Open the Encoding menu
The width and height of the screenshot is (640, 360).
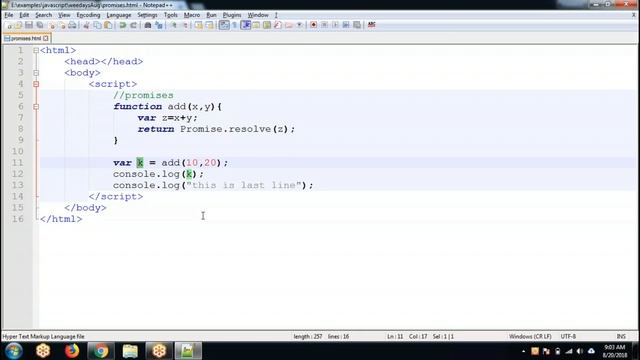click(88, 15)
